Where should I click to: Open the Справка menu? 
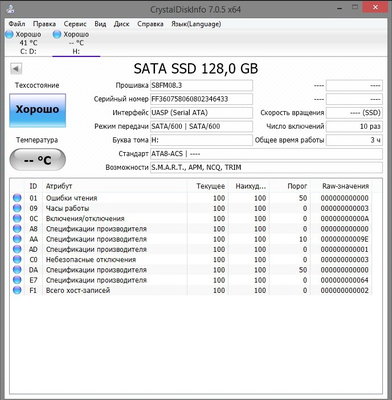pos(150,24)
